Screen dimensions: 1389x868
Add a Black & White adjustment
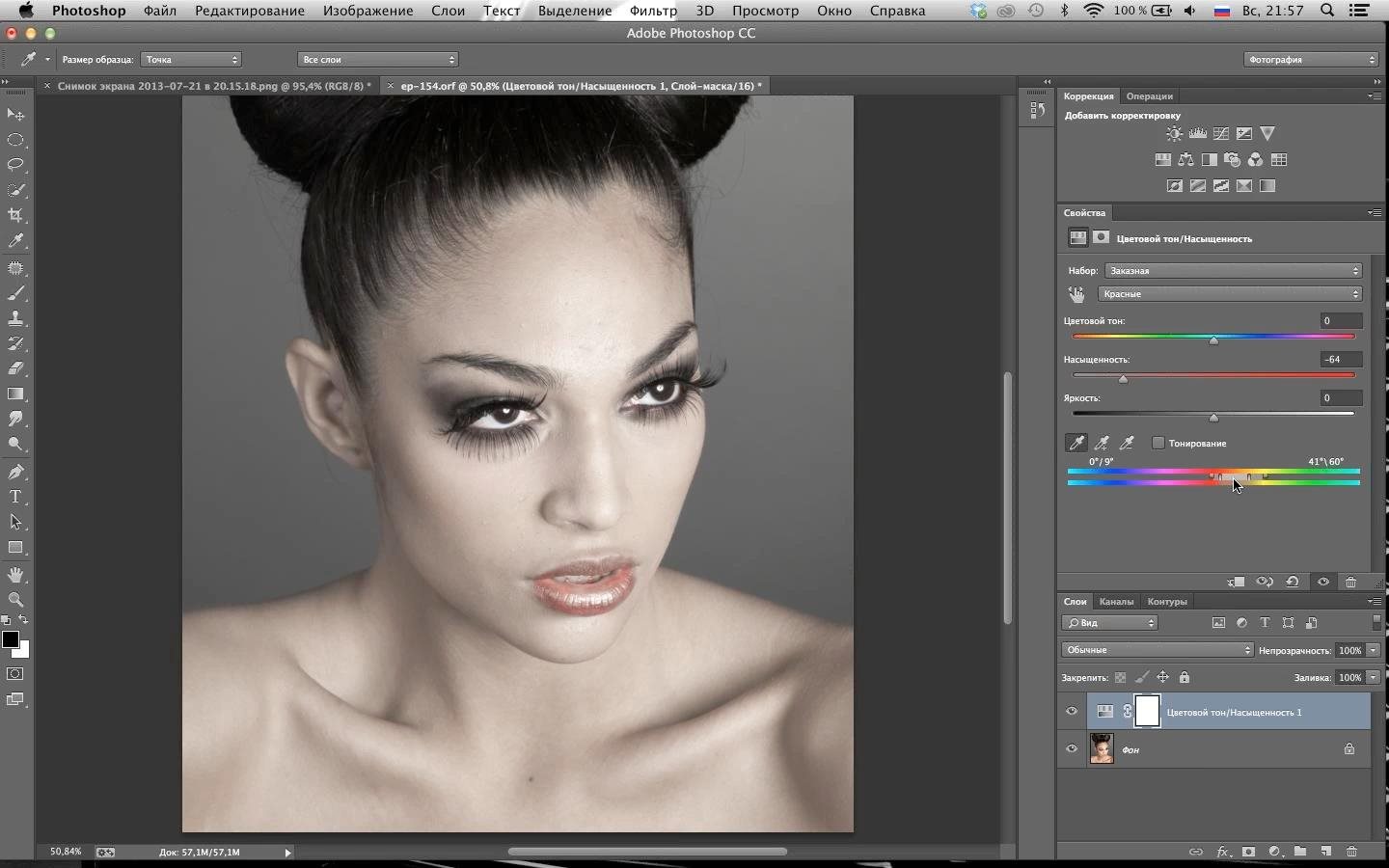pyautogui.click(x=1210, y=160)
